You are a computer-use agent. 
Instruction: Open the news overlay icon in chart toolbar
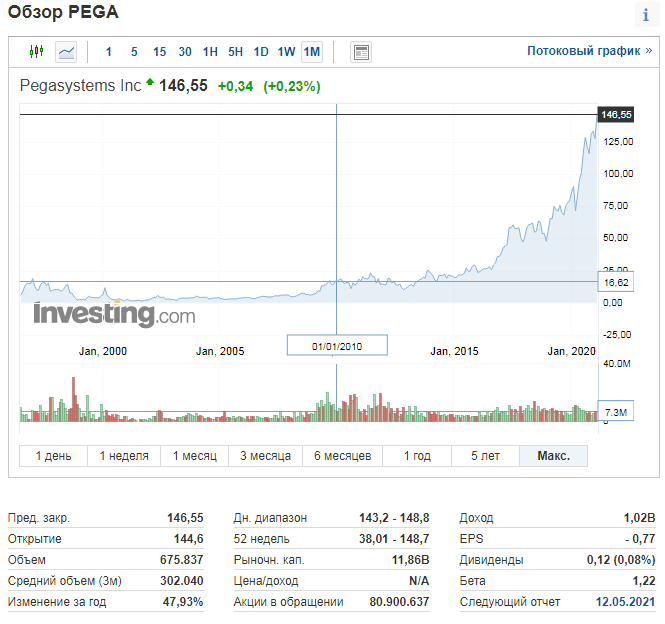coord(361,52)
